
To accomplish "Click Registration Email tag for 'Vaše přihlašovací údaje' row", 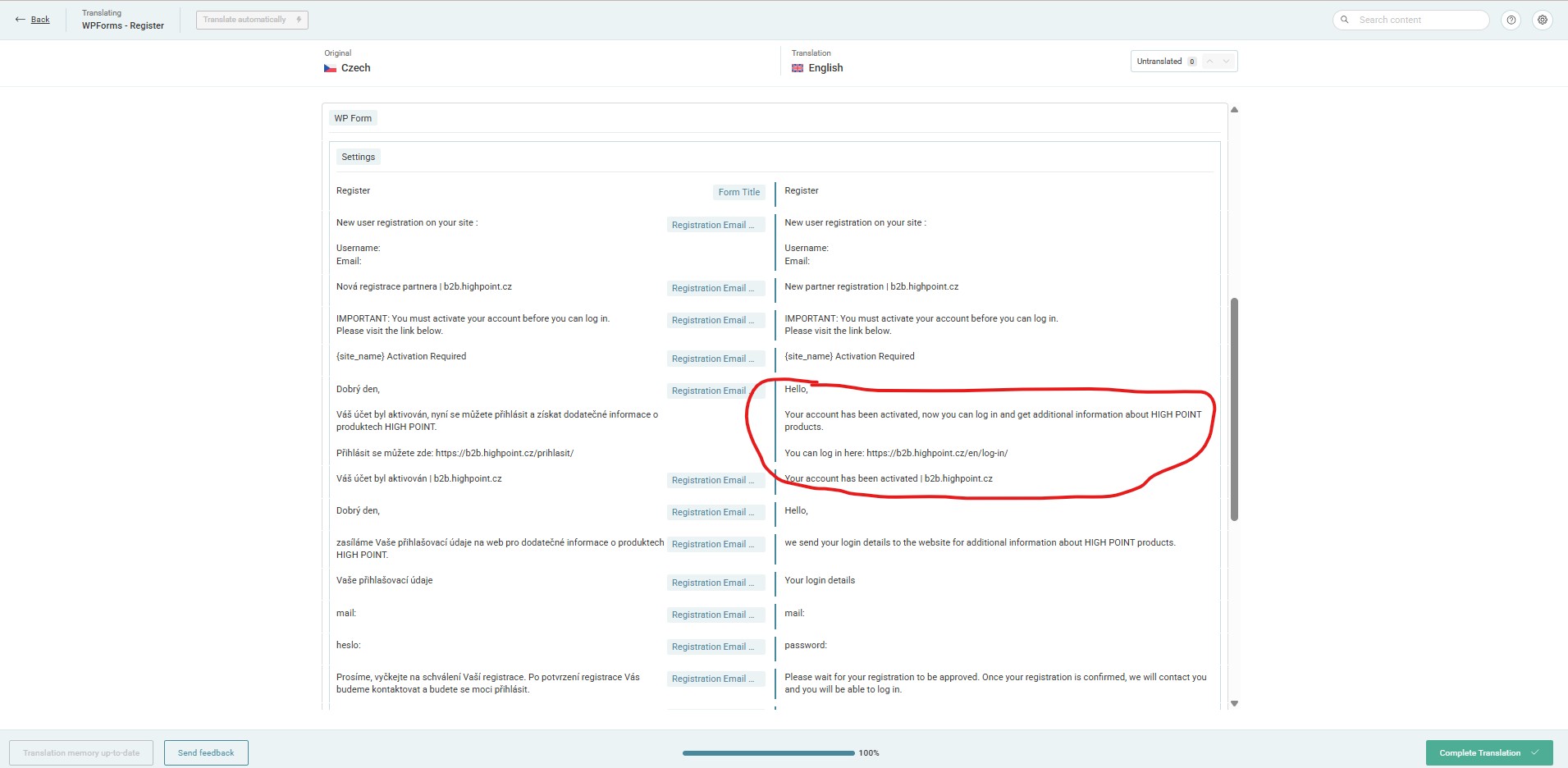I will click(715, 583).
